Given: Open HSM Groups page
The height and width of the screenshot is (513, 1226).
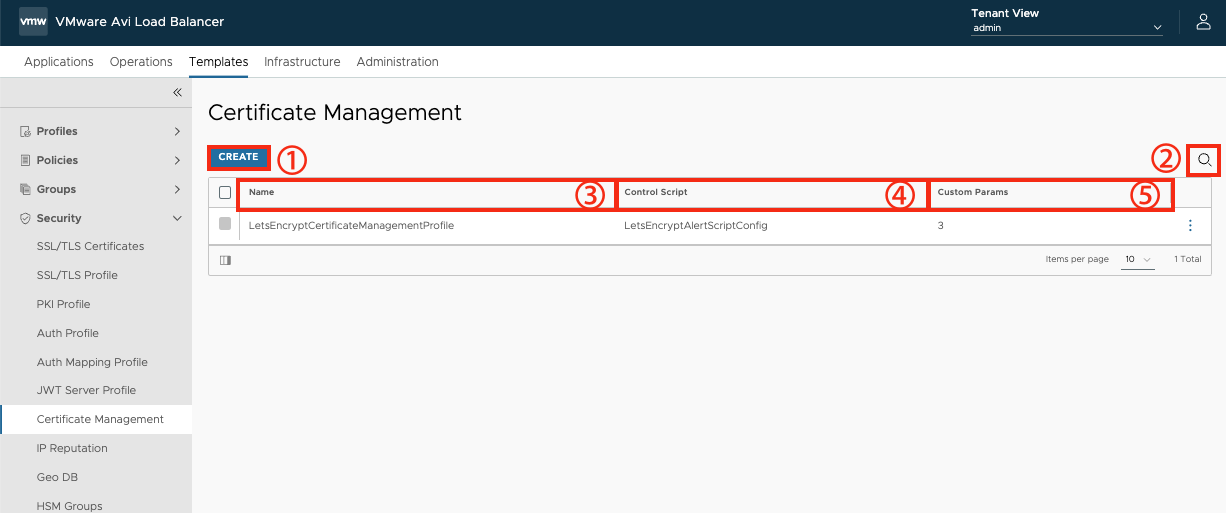Looking at the screenshot, I should (x=69, y=506).
